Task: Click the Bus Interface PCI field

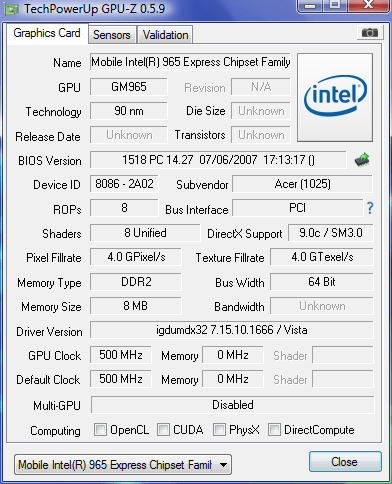Action: (297, 208)
